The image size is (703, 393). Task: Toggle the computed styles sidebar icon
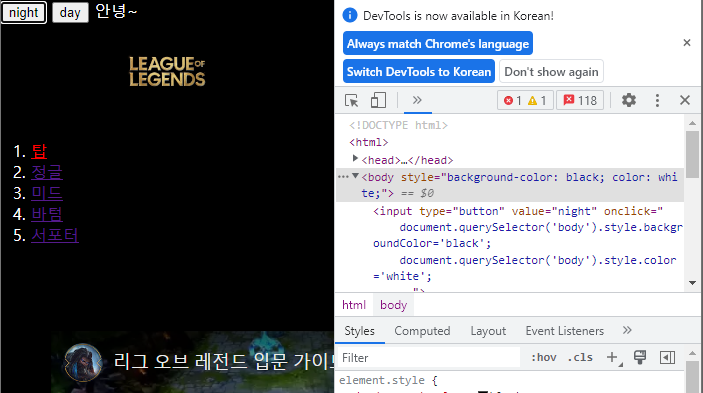[x=667, y=357]
